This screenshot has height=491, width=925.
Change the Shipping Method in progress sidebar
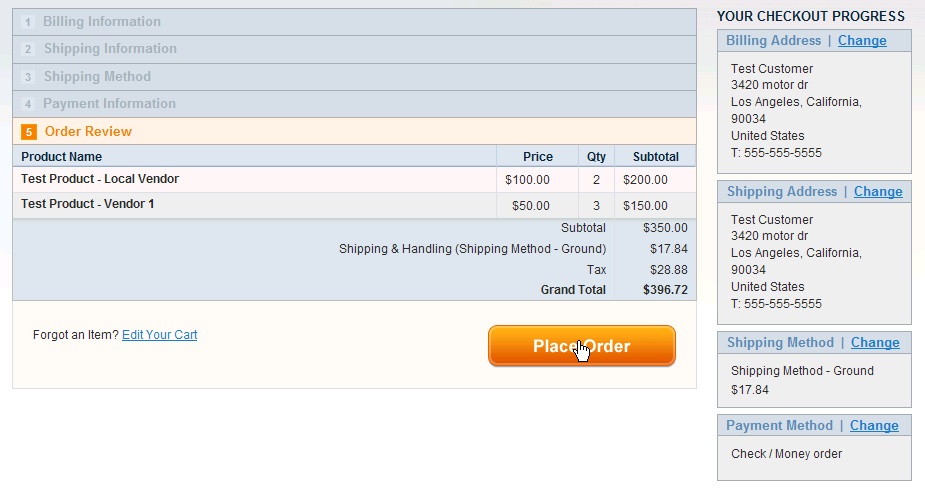pyautogui.click(x=875, y=343)
